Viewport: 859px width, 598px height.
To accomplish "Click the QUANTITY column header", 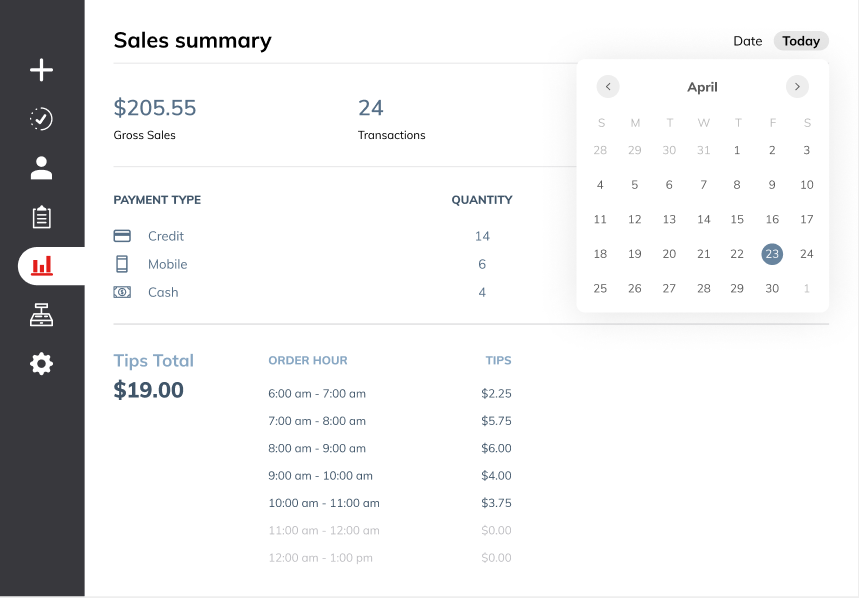I will tap(482, 200).
